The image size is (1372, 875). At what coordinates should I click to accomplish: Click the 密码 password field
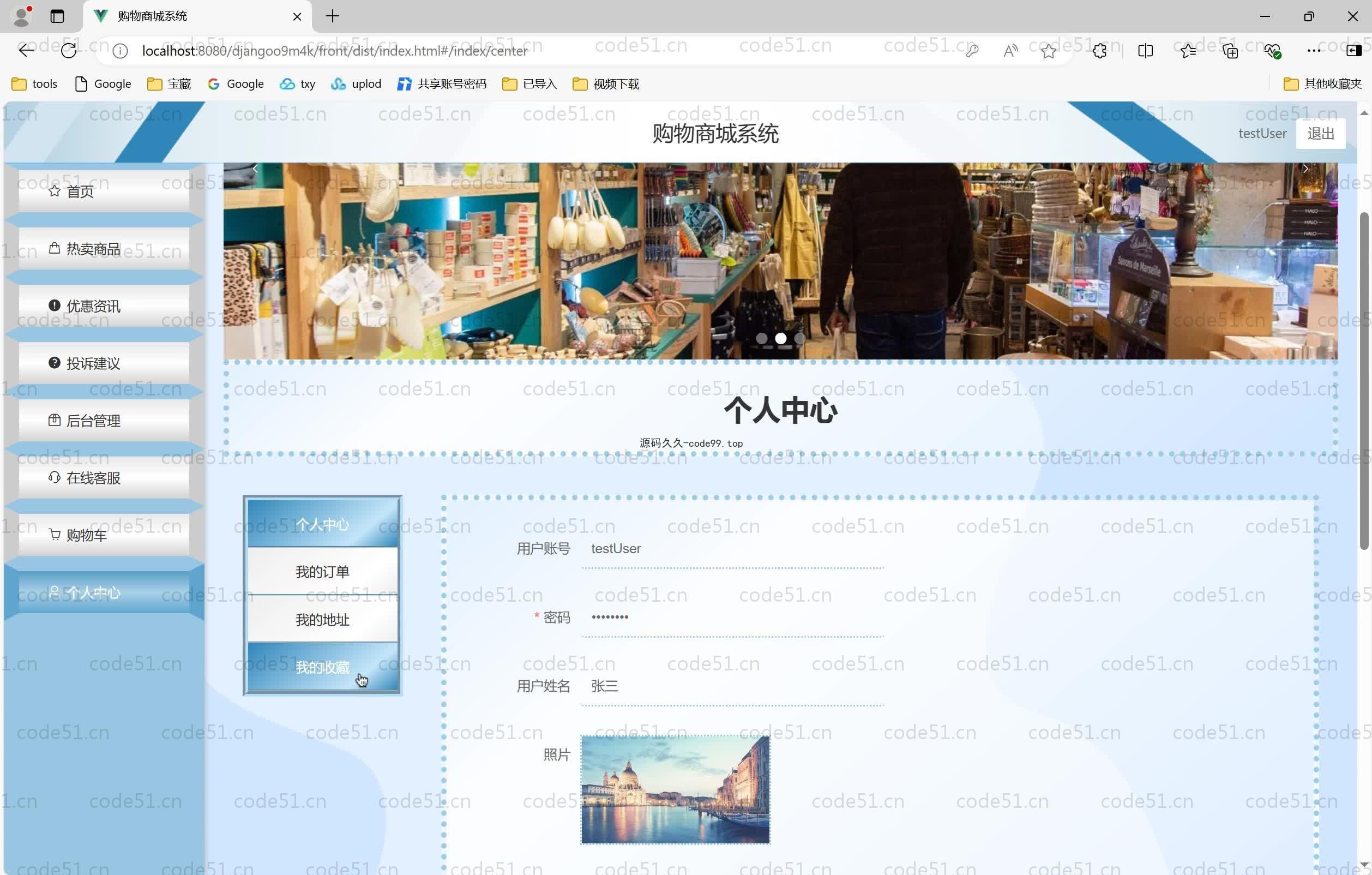(733, 618)
